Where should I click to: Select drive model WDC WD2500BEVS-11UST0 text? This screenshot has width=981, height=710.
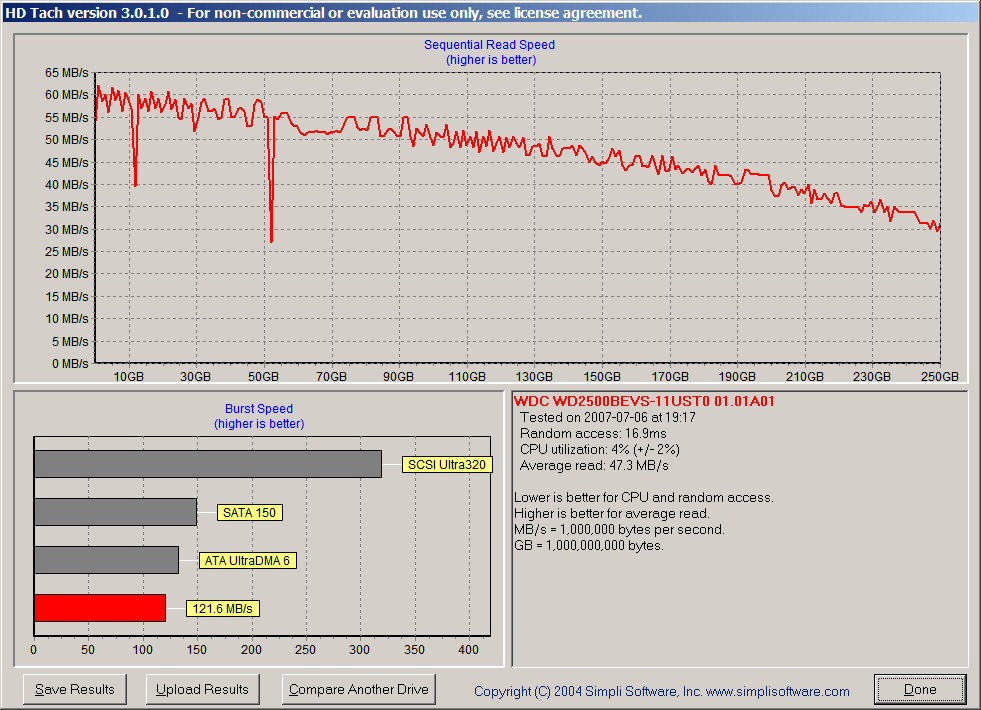(644, 401)
